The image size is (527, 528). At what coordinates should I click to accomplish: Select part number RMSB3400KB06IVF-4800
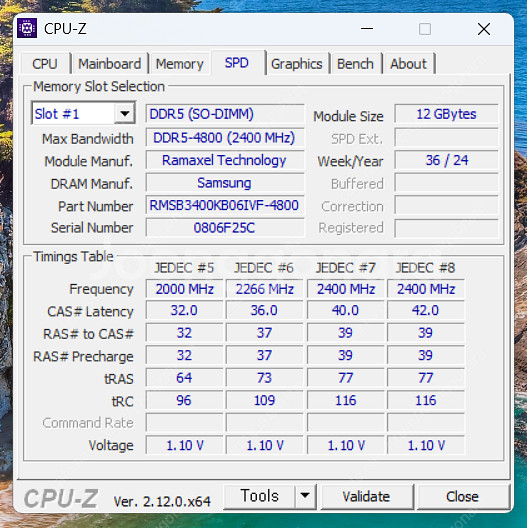225,205
